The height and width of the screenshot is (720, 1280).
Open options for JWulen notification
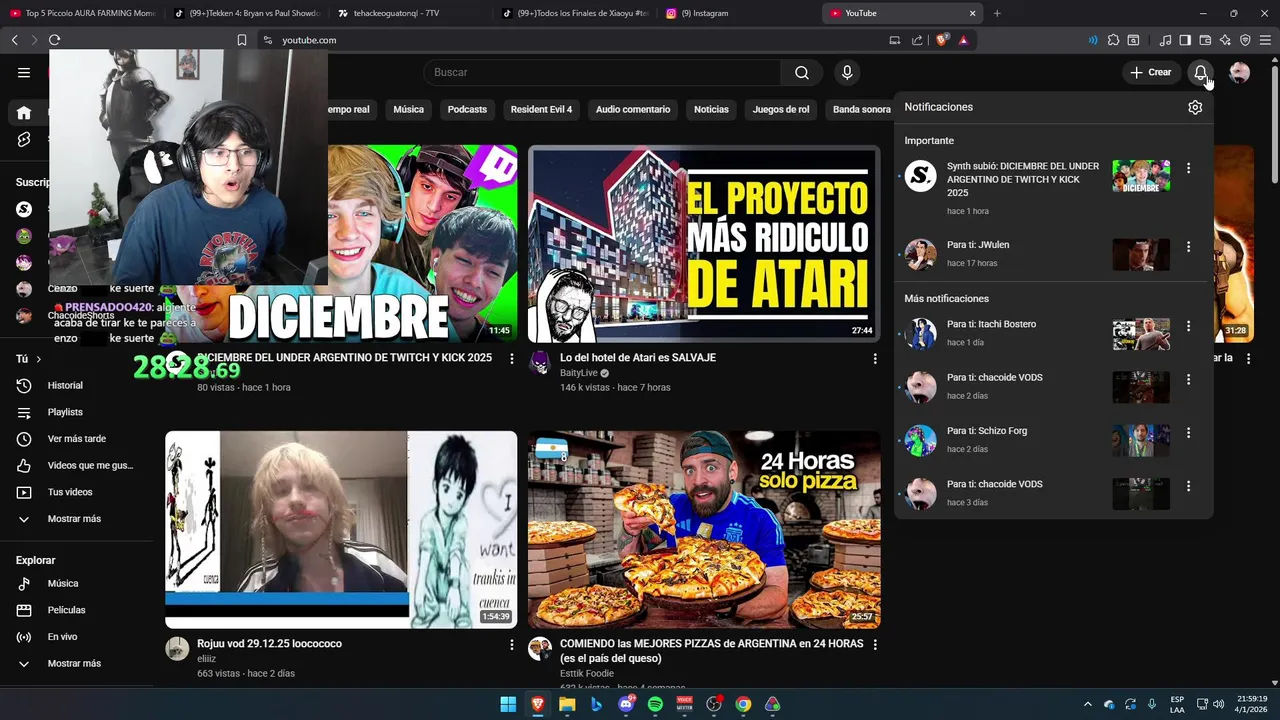(1188, 246)
